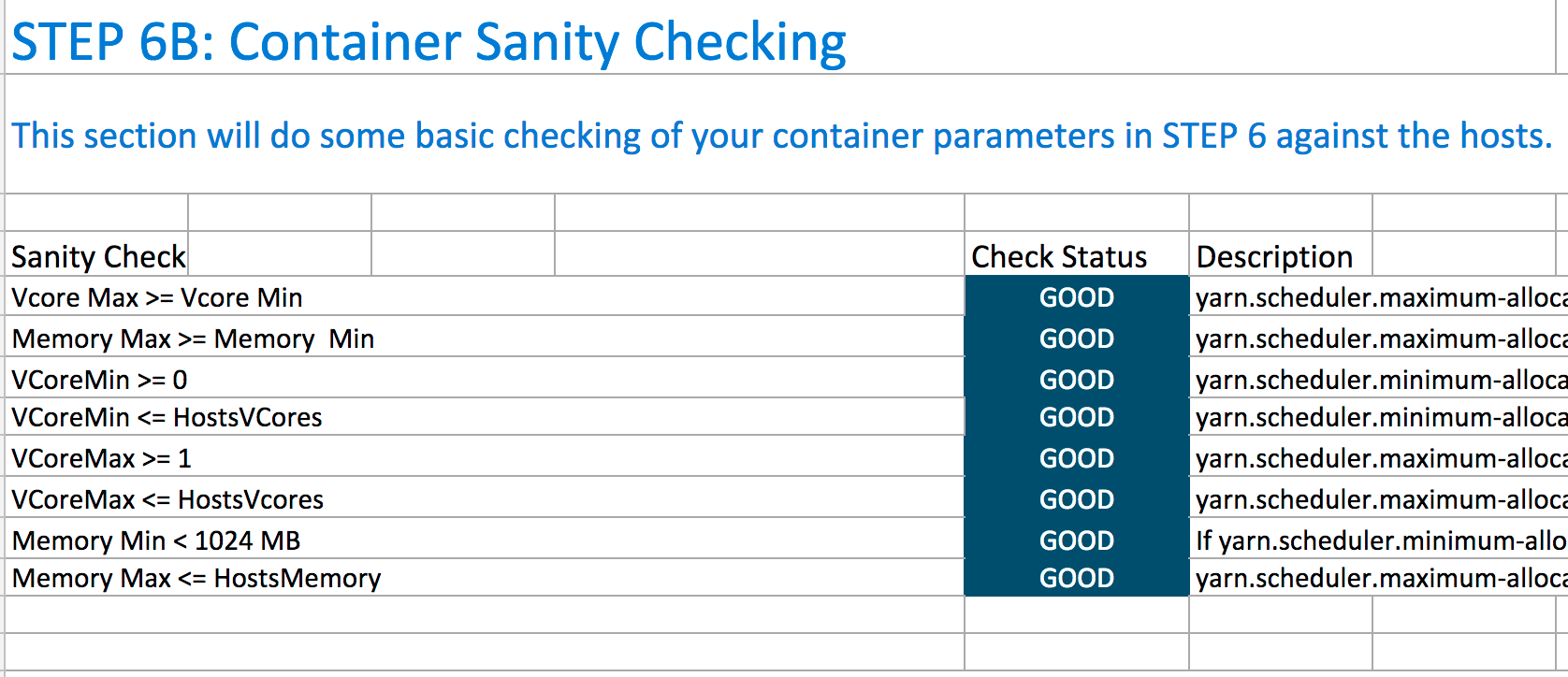Click the Memory Min < 1024 MB cell
This screenshot has width=1568, height=677.
point(485,540)
